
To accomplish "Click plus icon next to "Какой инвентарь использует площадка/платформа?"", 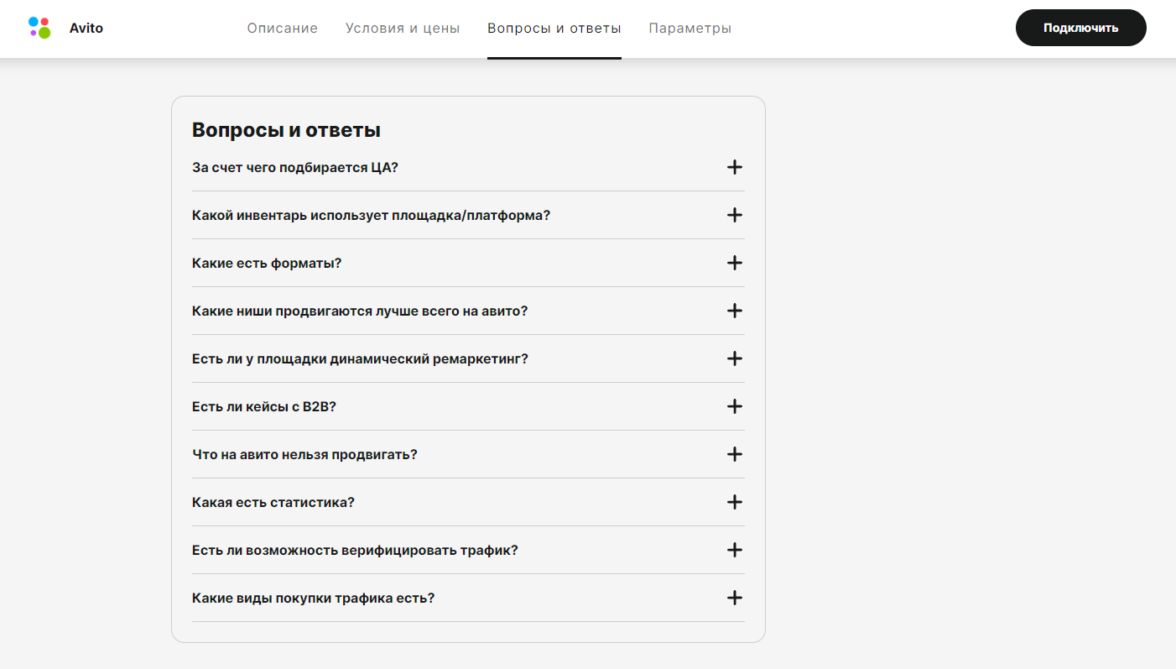I will 734,215.
